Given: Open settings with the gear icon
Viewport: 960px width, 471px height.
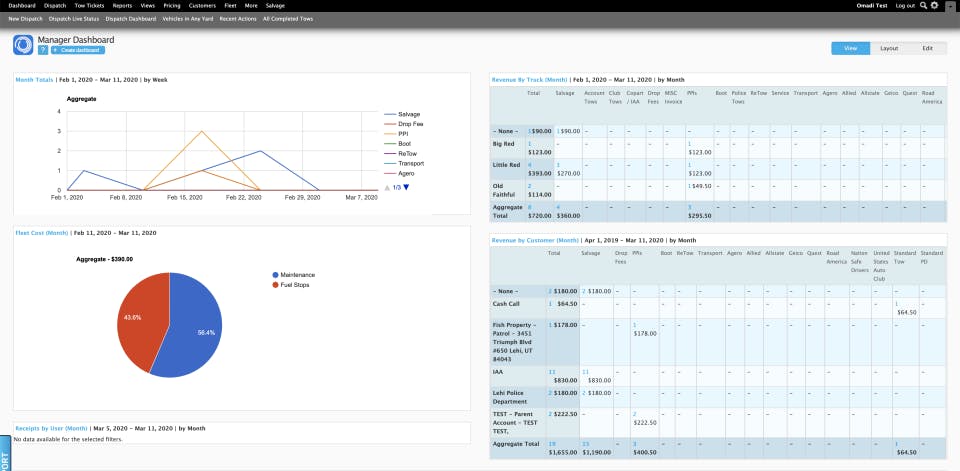Looking at the screenshot, I should (x=934, y=6).
